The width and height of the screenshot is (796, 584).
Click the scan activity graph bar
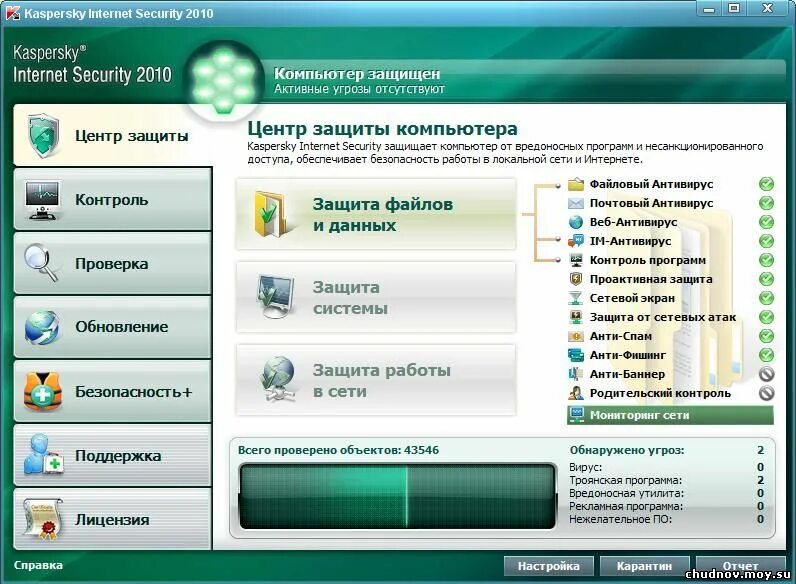pos(397,496)
